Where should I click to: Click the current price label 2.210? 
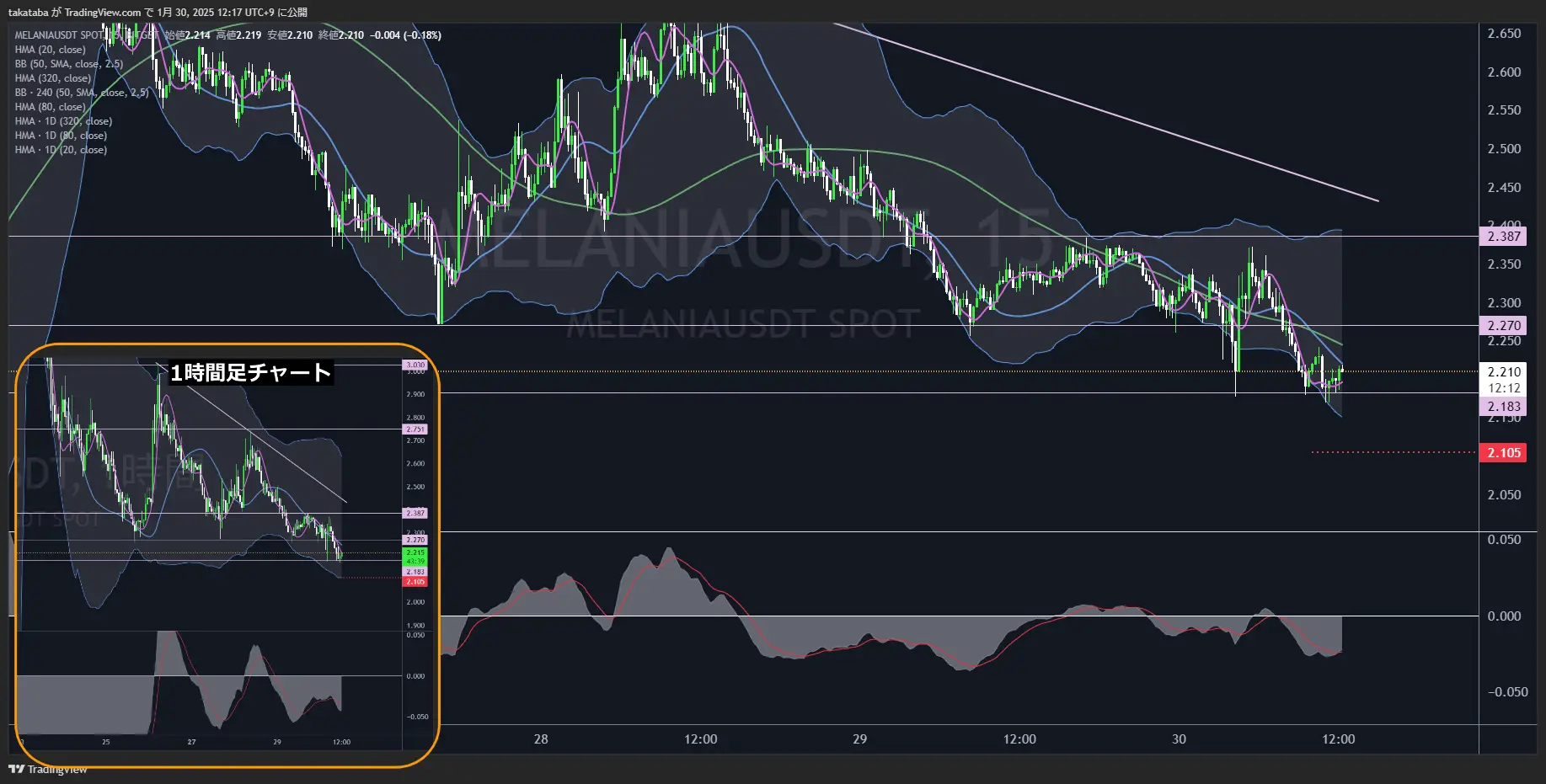point(1503,372)
